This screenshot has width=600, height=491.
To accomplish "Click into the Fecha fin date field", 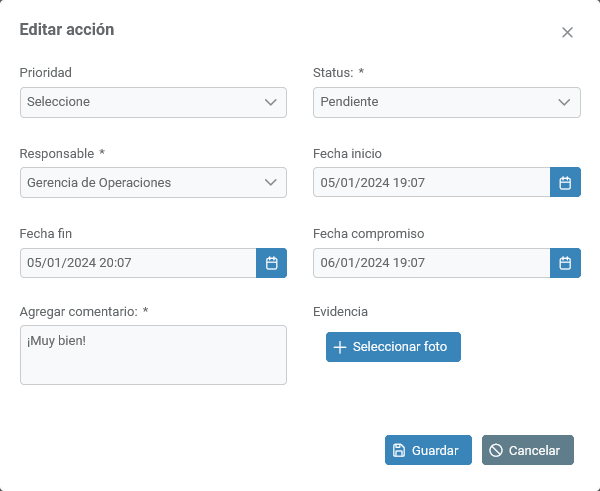I will (137, 263).
